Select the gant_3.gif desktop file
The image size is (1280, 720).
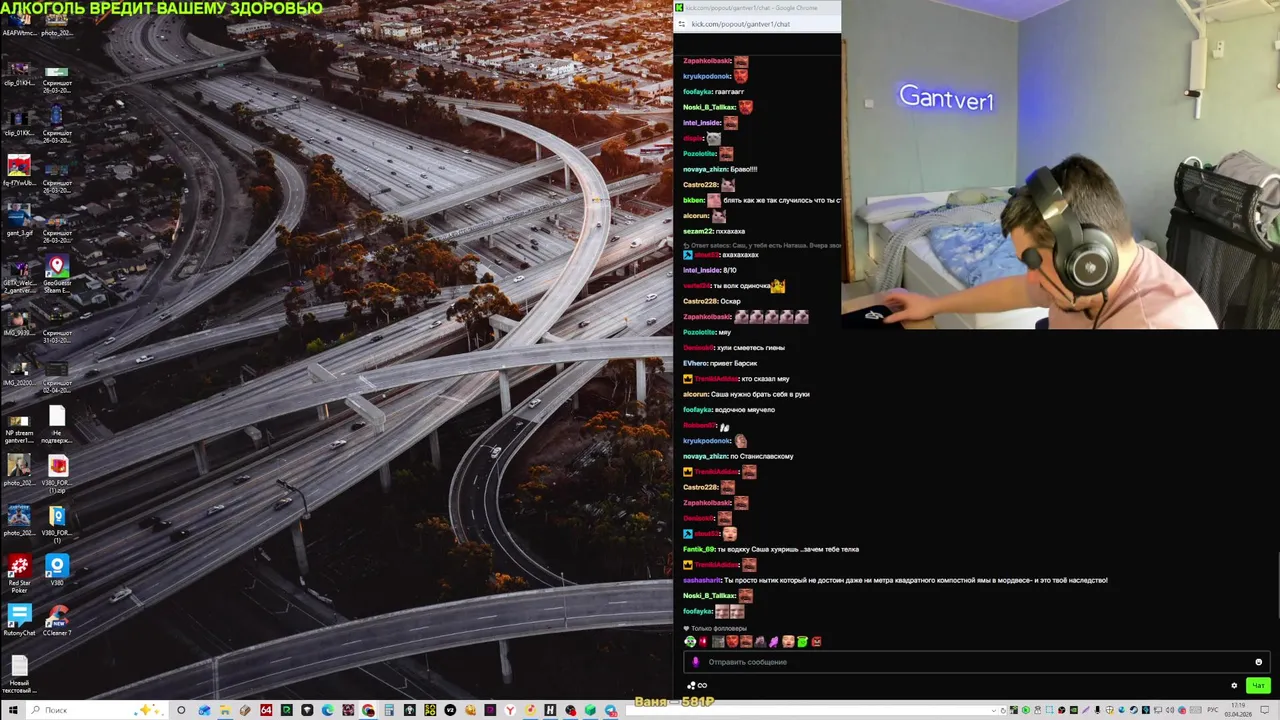click(x=19, y=221)
